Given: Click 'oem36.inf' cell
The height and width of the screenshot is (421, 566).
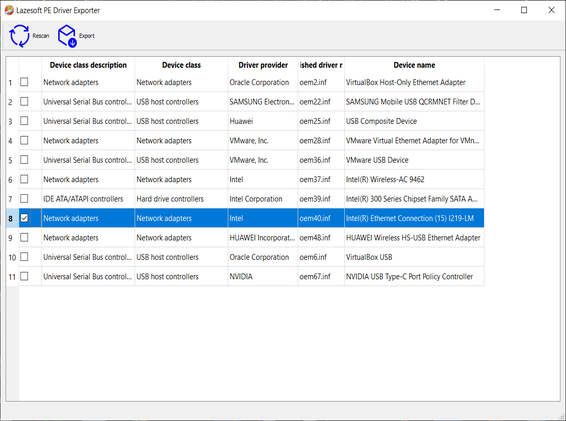Looking at the screenshot, I should 321,160.
